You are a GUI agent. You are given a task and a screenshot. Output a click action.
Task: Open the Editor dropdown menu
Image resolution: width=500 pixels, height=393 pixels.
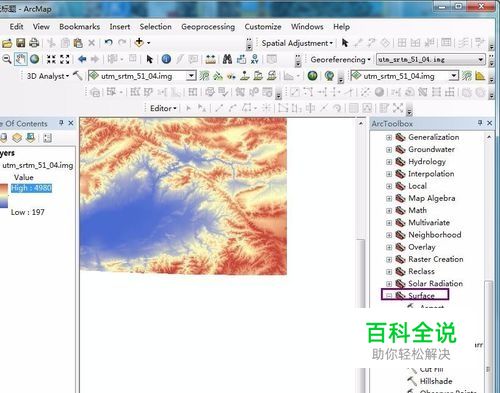pyautogui.click(x=163, y=108)
